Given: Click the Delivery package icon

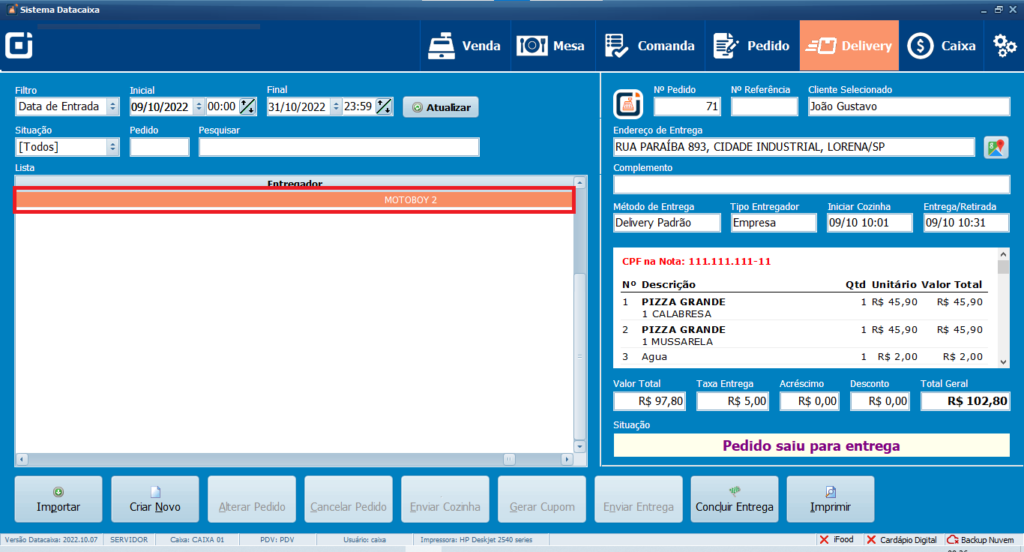Looking at the screenshot, I should tap(821, 46).
